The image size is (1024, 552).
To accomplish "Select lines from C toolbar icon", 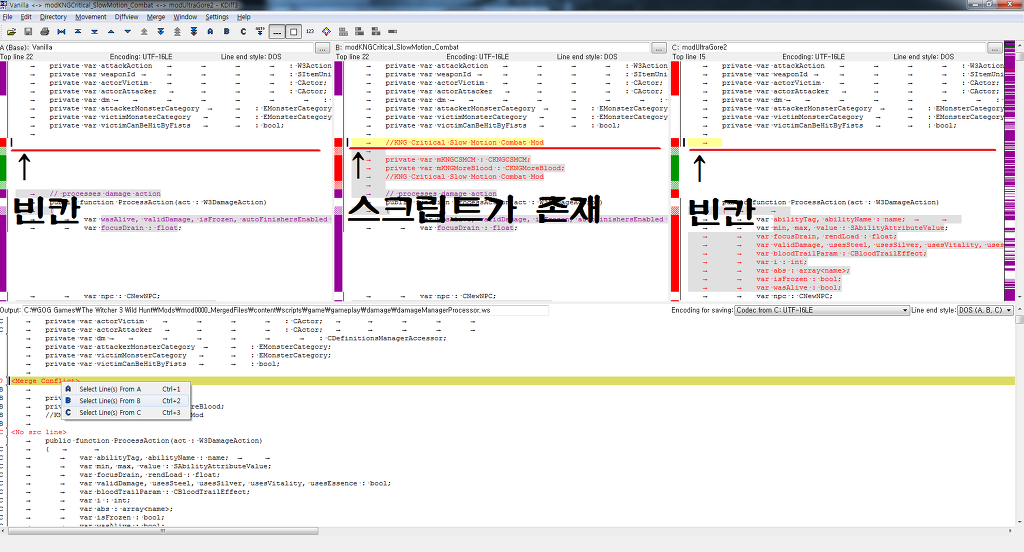I will pyautogui.click(x=243, y=32).
